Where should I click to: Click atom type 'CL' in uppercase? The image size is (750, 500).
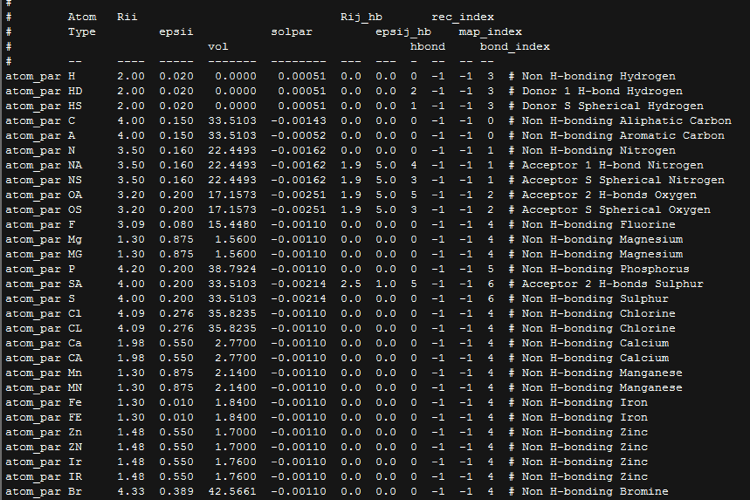[75, 329]
